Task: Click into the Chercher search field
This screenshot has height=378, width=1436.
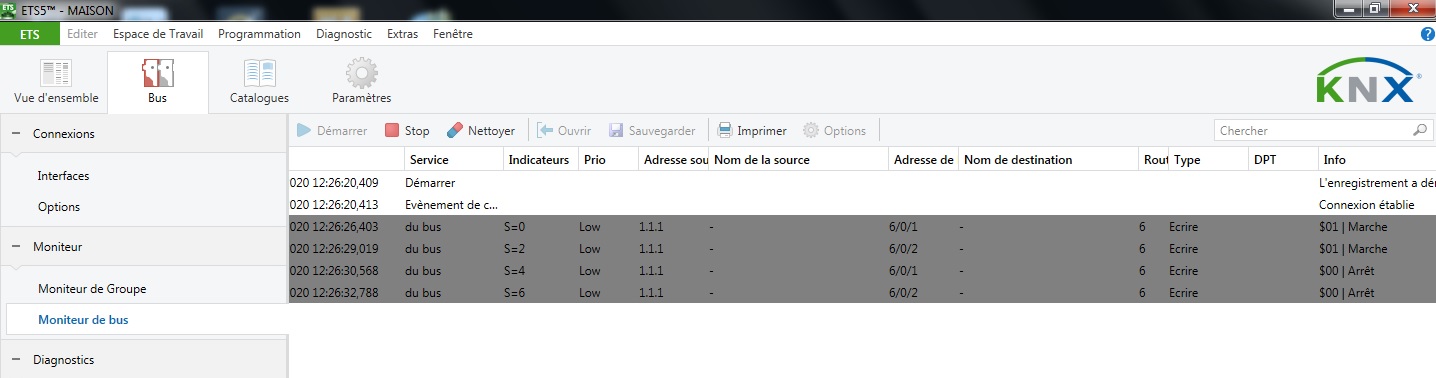Action: point(1314,131)
